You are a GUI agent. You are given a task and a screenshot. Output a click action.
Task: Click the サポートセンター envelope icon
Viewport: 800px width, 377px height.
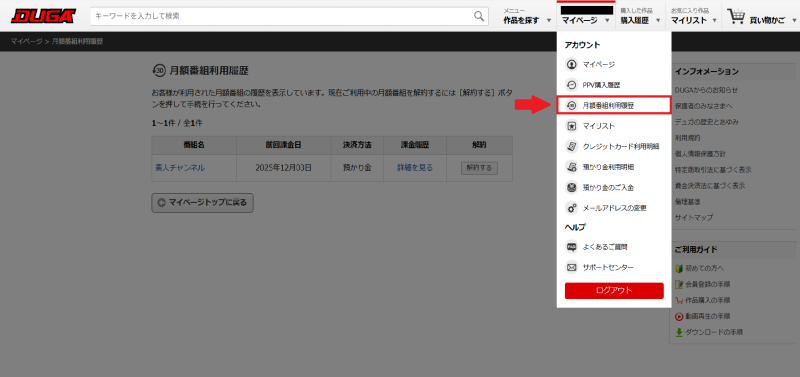[x=572, y=267]
